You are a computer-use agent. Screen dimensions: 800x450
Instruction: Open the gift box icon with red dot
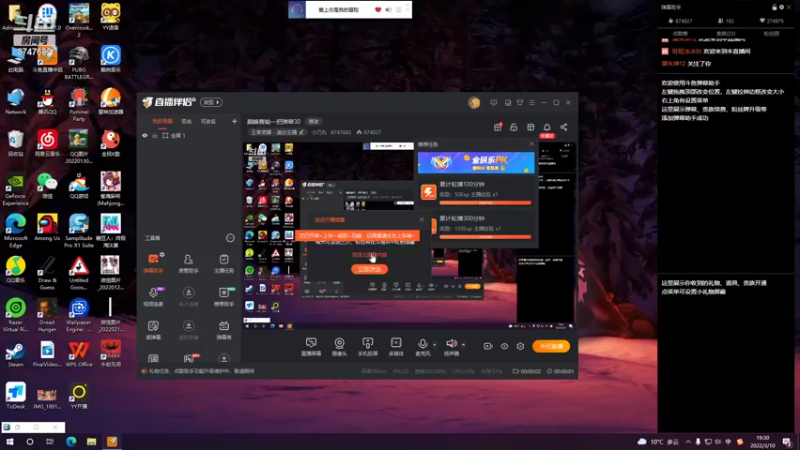pyautogui.click(x=497, y=127)
